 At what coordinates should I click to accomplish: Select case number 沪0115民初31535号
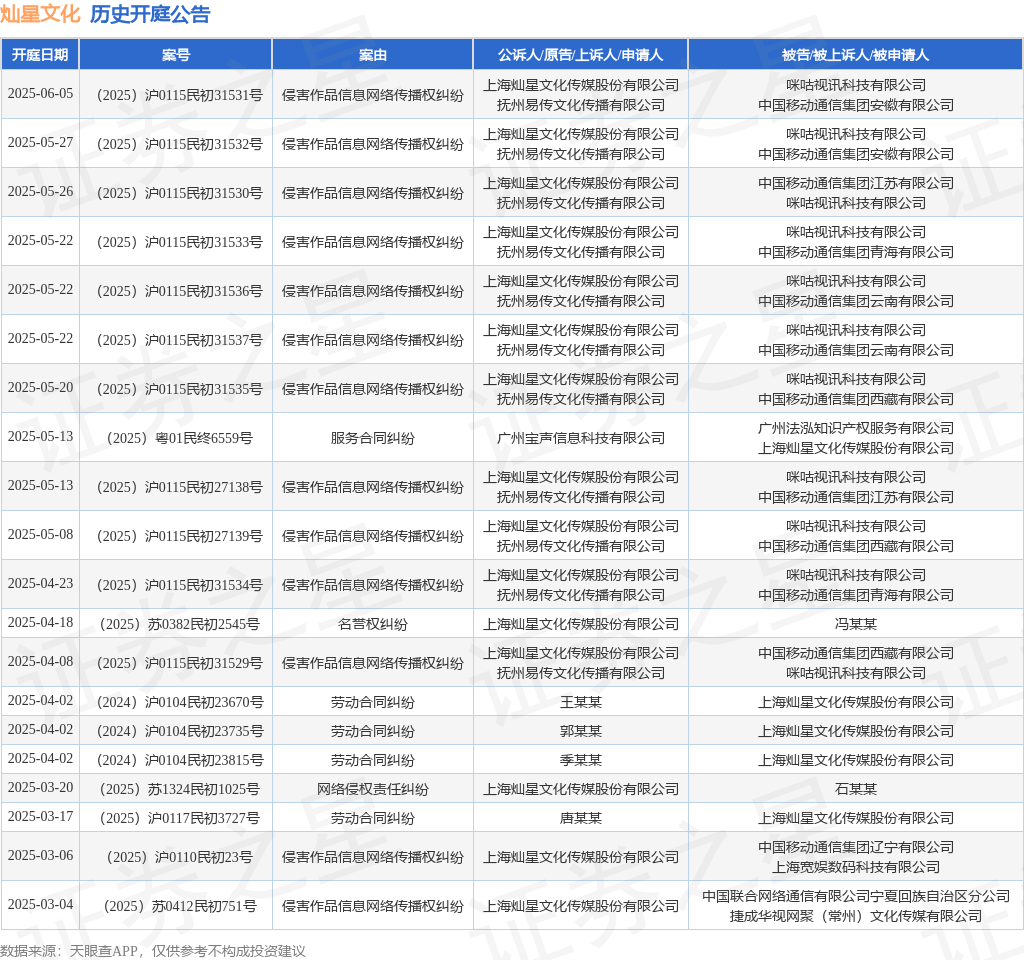tap(180, 389)
